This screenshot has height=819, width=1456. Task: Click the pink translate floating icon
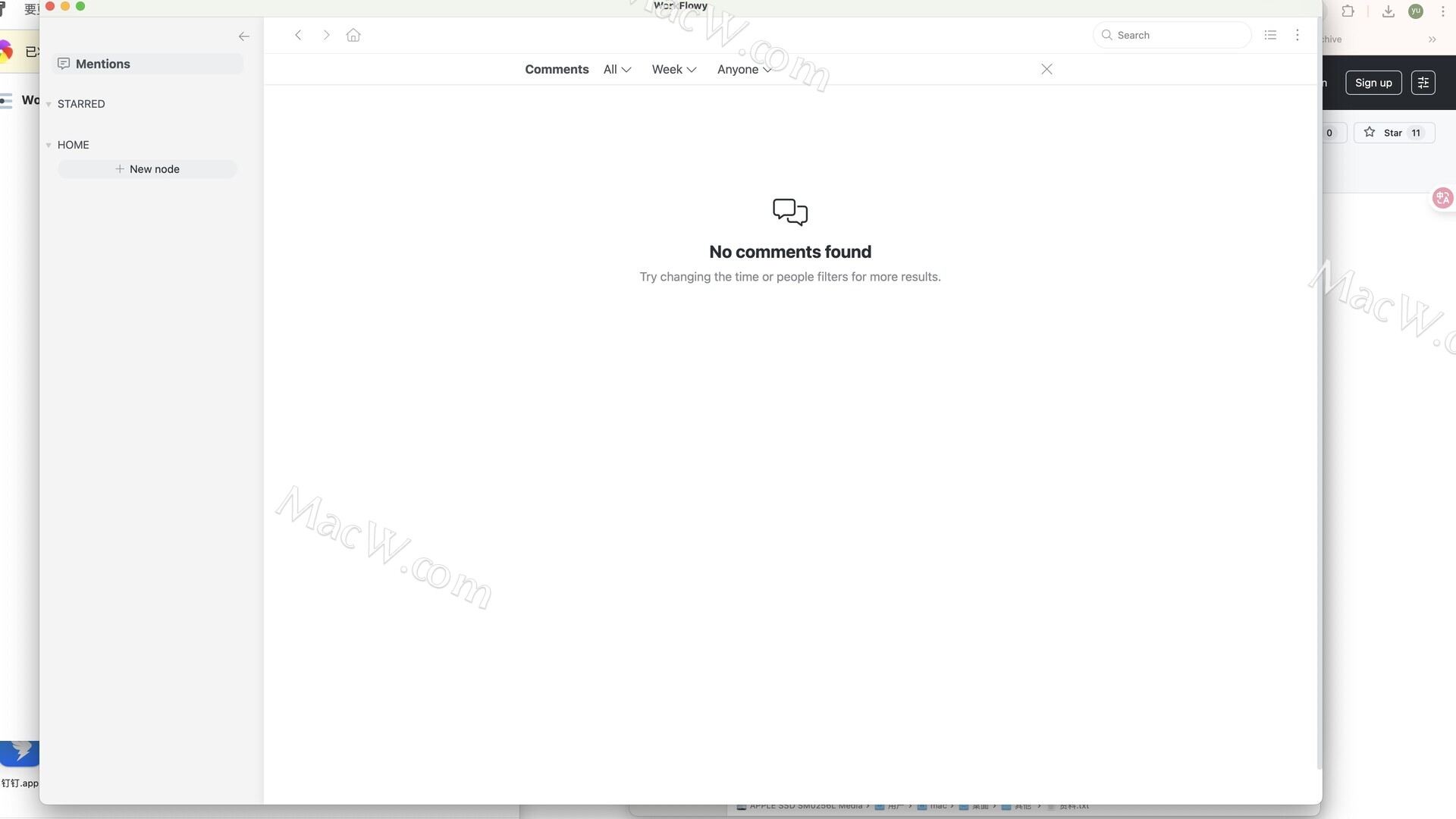coord(1442,198)
